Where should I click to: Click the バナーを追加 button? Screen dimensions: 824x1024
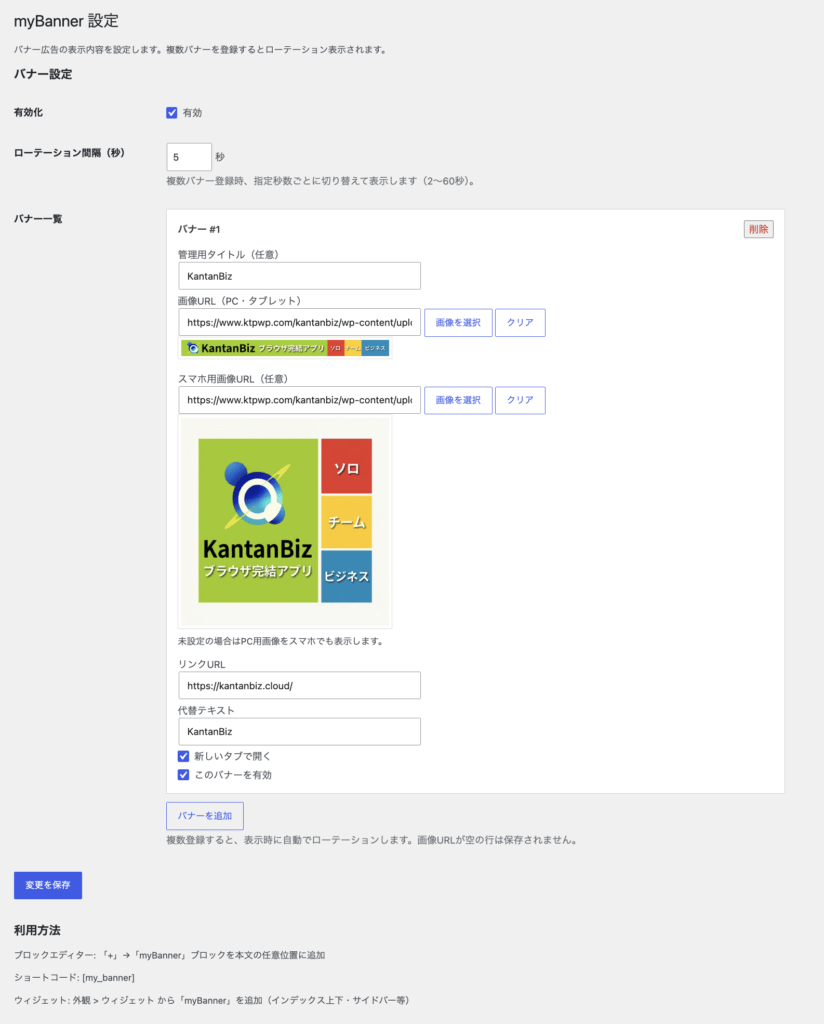pos(205,816)
